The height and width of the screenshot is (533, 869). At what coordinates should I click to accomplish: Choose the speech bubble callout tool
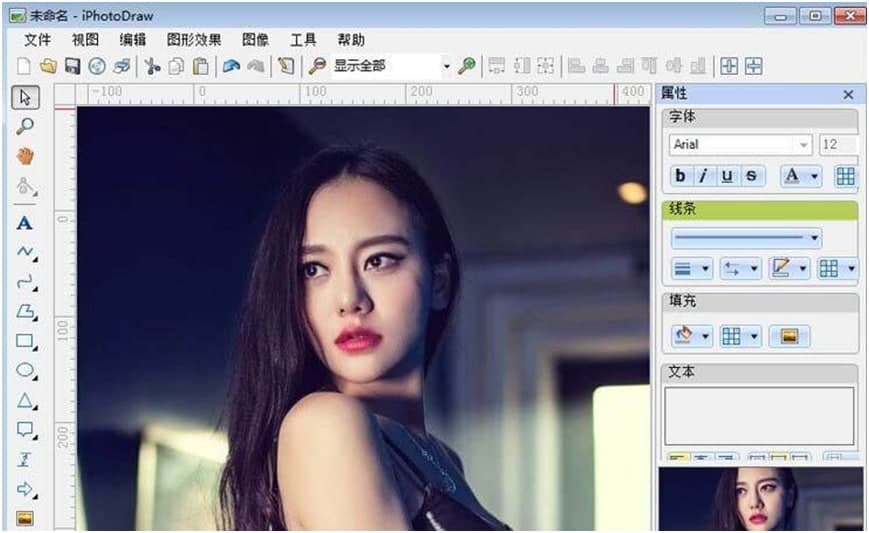tap(26, 430)
